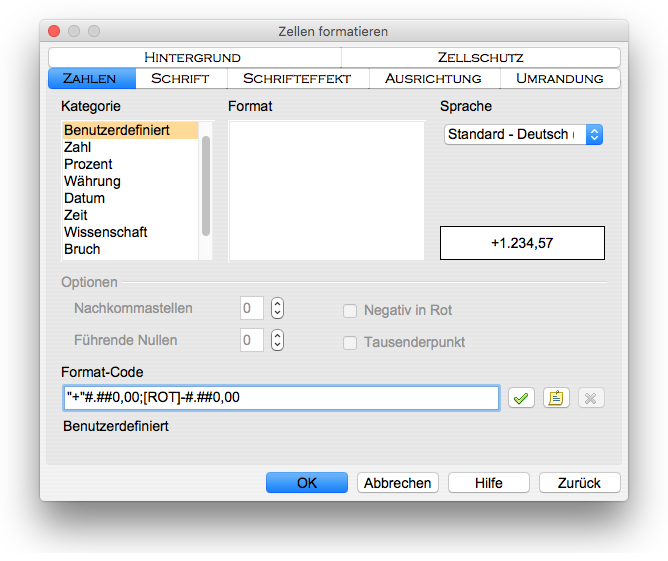Pick the Zeit category
This screenshot has width=668, height=561.
click(130, 215)
